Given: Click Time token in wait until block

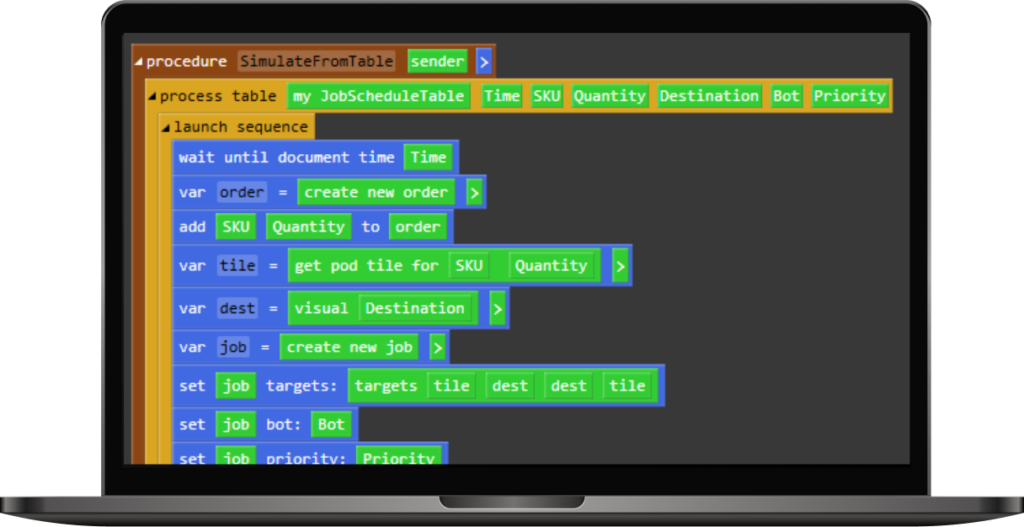Looking at the screenshot, I should coord(428,157).
